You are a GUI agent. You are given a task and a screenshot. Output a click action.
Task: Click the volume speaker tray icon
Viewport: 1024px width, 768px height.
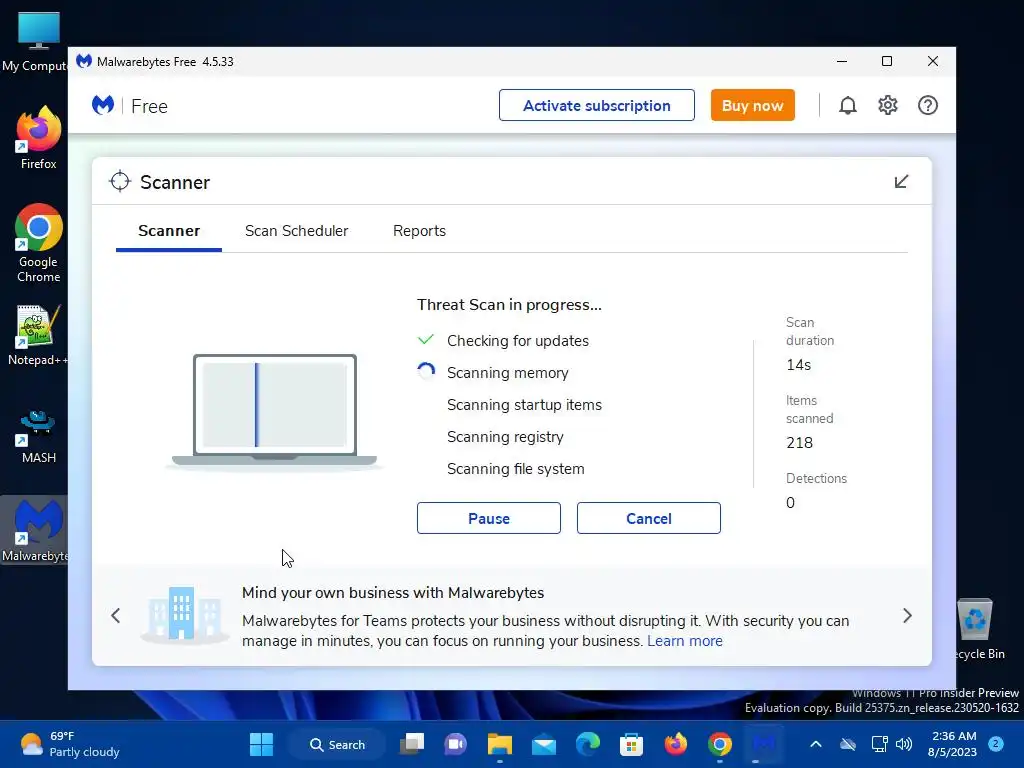904,744
